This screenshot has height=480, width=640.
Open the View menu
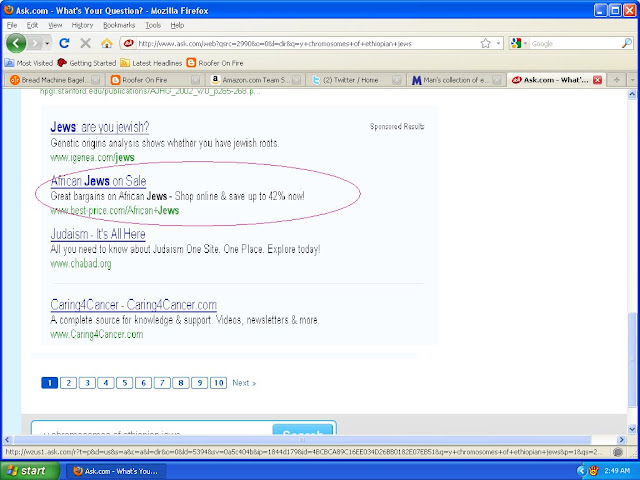click(x=55, y=25)
